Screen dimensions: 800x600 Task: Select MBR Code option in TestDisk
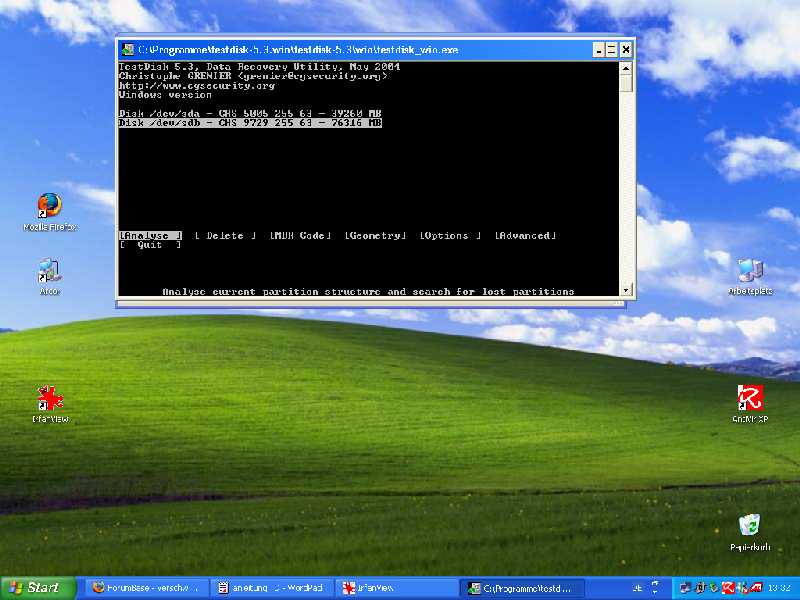(300, 236)
